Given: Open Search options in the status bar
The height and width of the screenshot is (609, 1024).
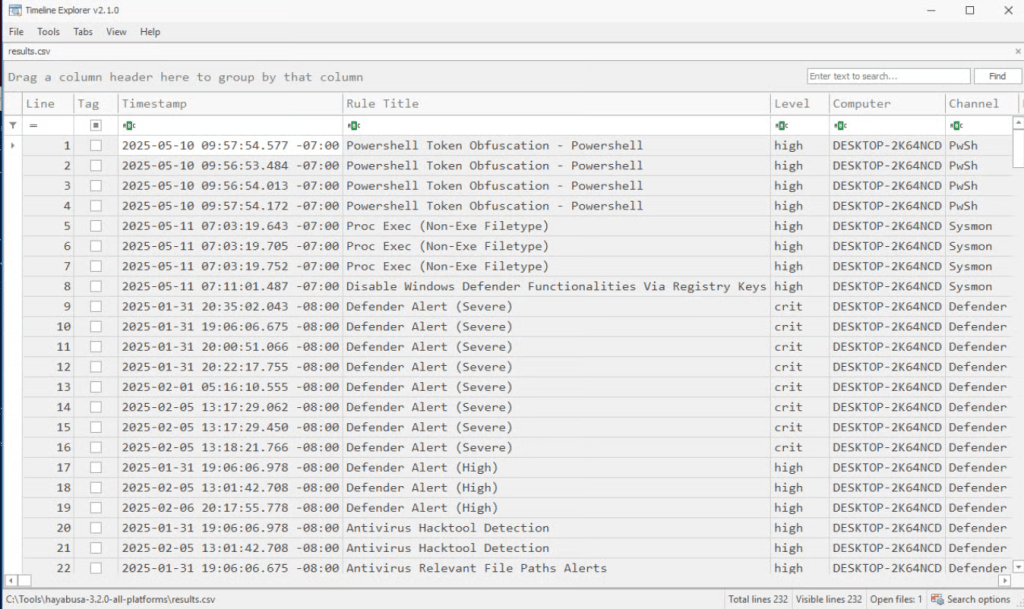Looking at the screenshot, I should pos(971,599).
